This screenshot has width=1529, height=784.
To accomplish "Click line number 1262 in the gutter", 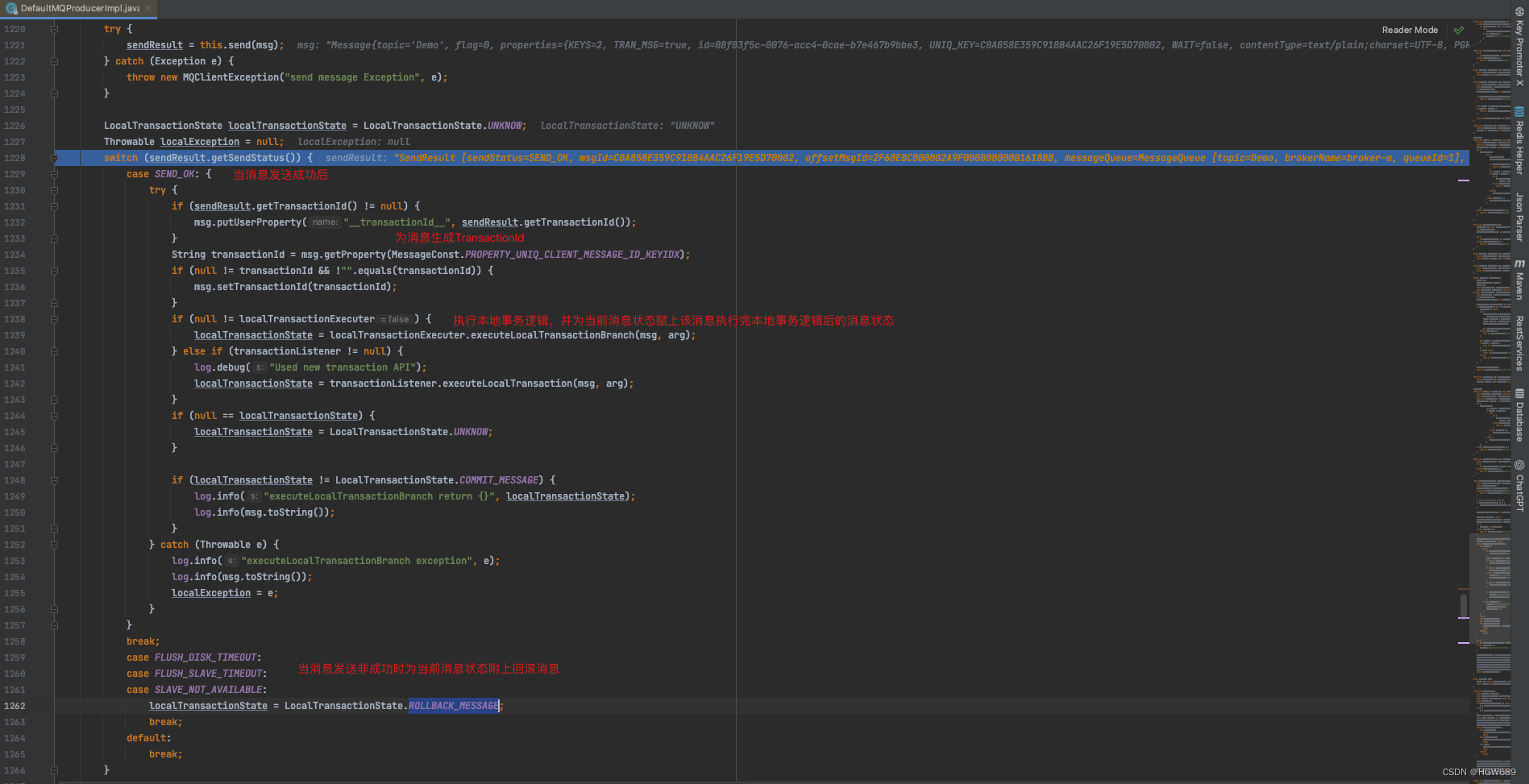I will pyautogui.click(x=15, y=706).
